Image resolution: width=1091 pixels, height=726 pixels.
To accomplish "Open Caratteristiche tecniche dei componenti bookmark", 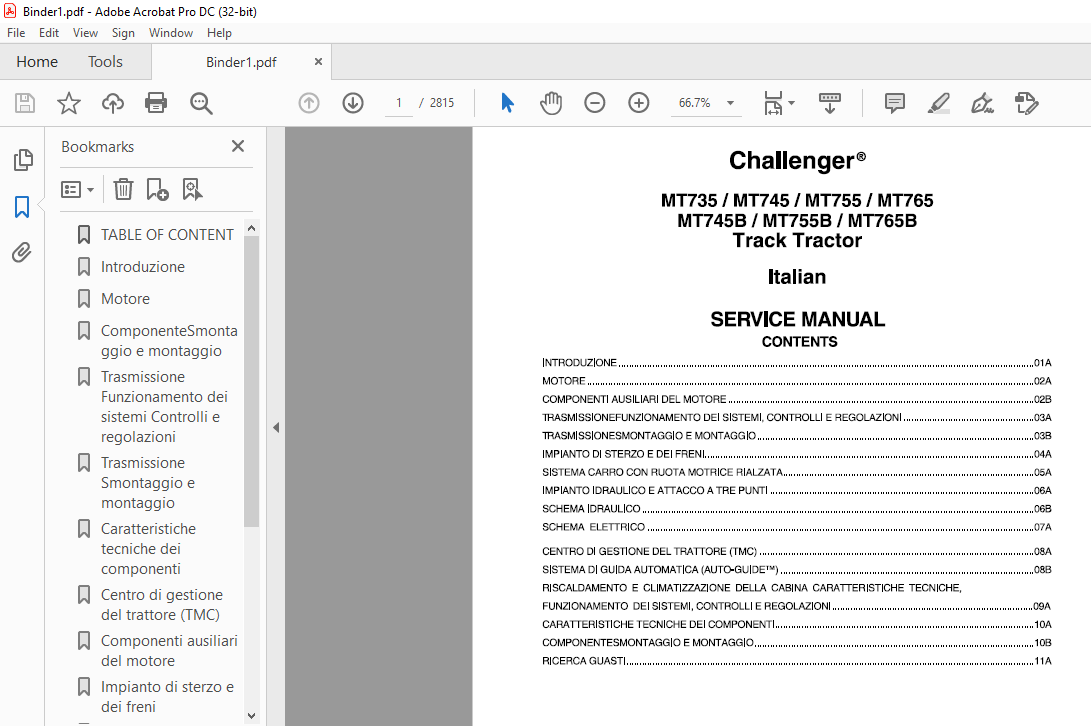I will tap(148, 549).
